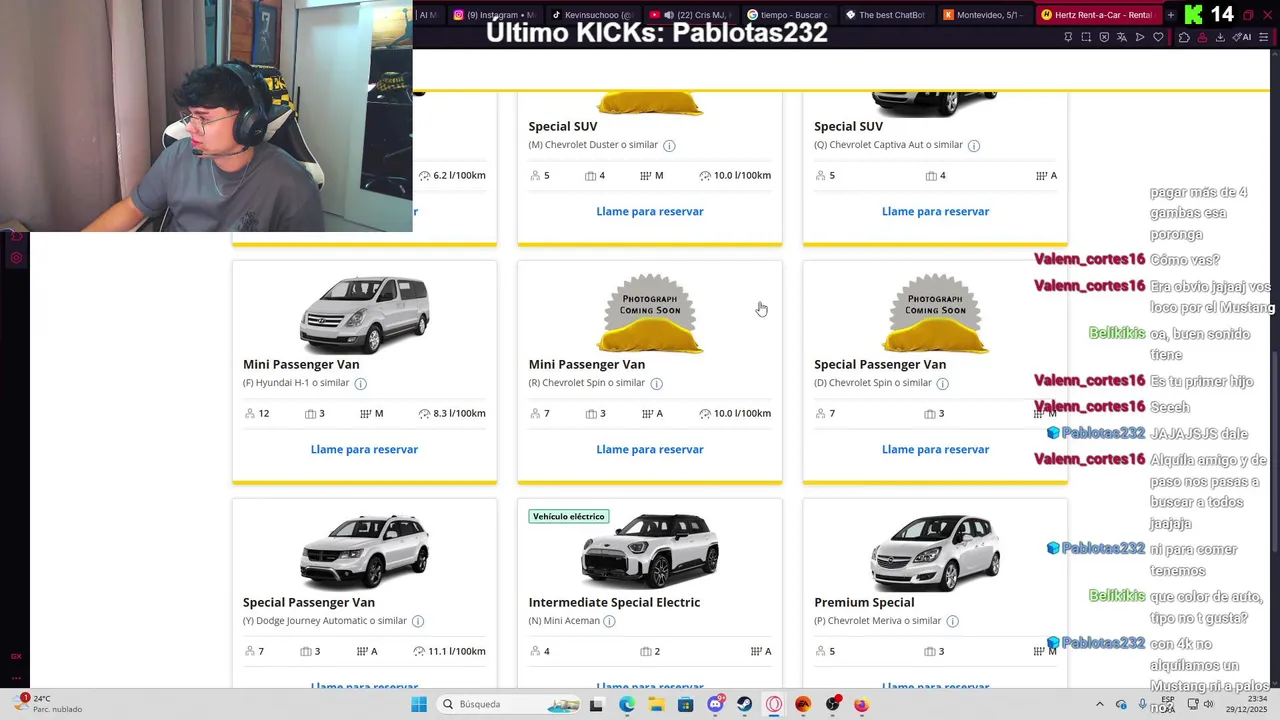Open Firefox from the taskbar
This screenshot has width=1280, height=720.
pyautogui.click(x=861, y=704)
